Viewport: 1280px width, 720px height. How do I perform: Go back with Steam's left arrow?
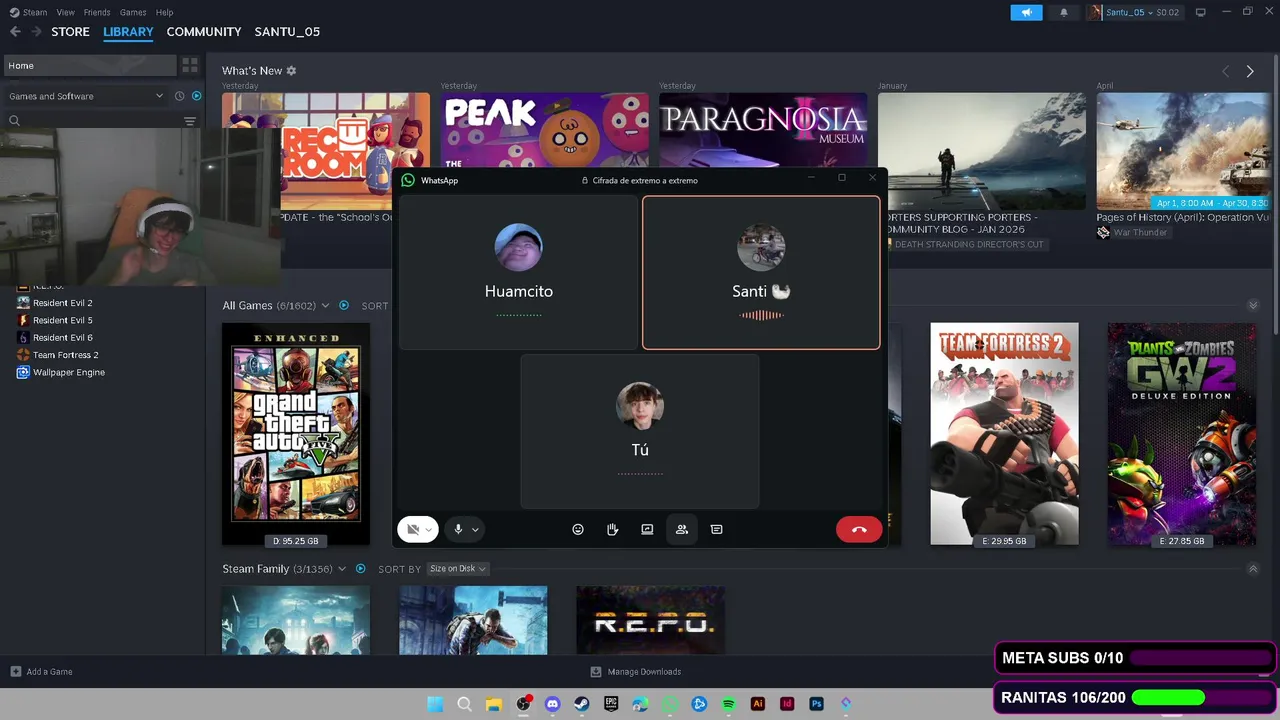(15, 32)
